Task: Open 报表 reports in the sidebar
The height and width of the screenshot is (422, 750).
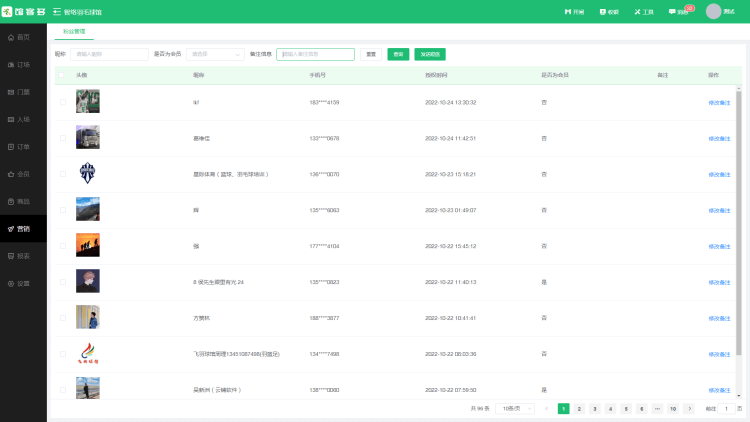Action: tap(22, 256)
